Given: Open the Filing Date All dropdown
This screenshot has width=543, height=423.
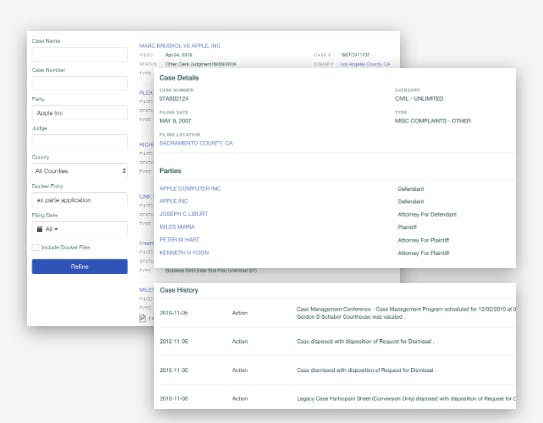Looking at the screenshot, I should (80, 229).
